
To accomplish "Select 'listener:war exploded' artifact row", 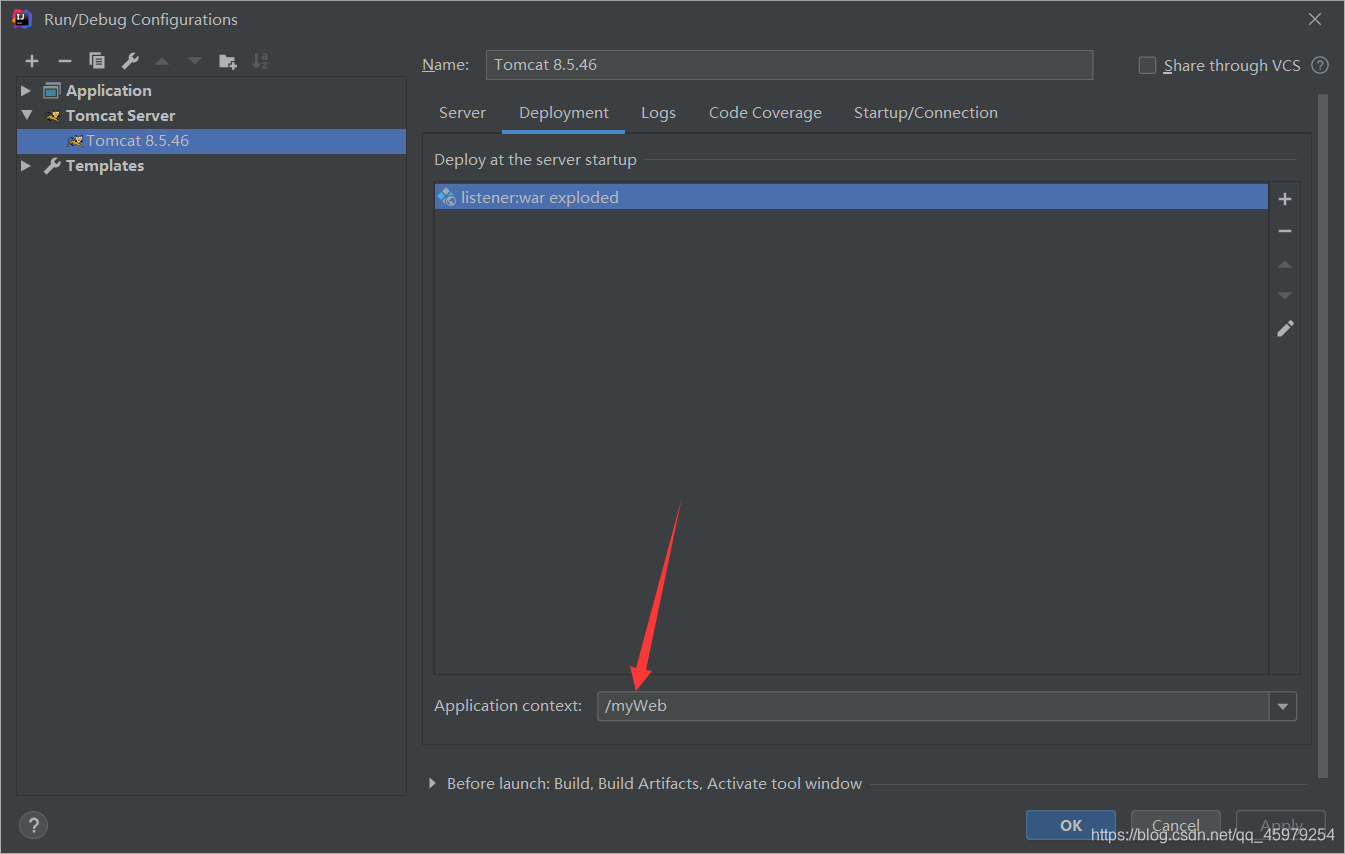I will pos(851,197).
